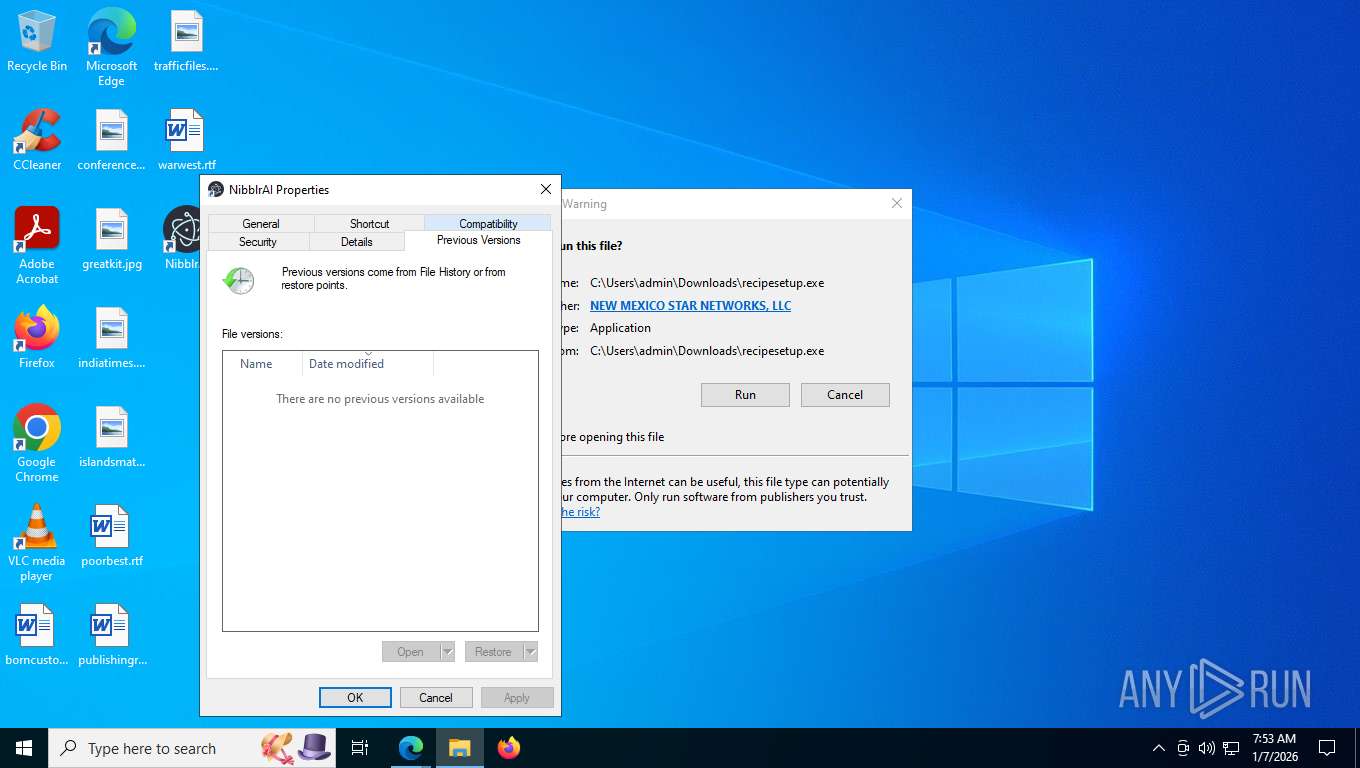Close the NibblrAI Properties dialog
Screen dimensions: 1360x768
coord(545,190)
